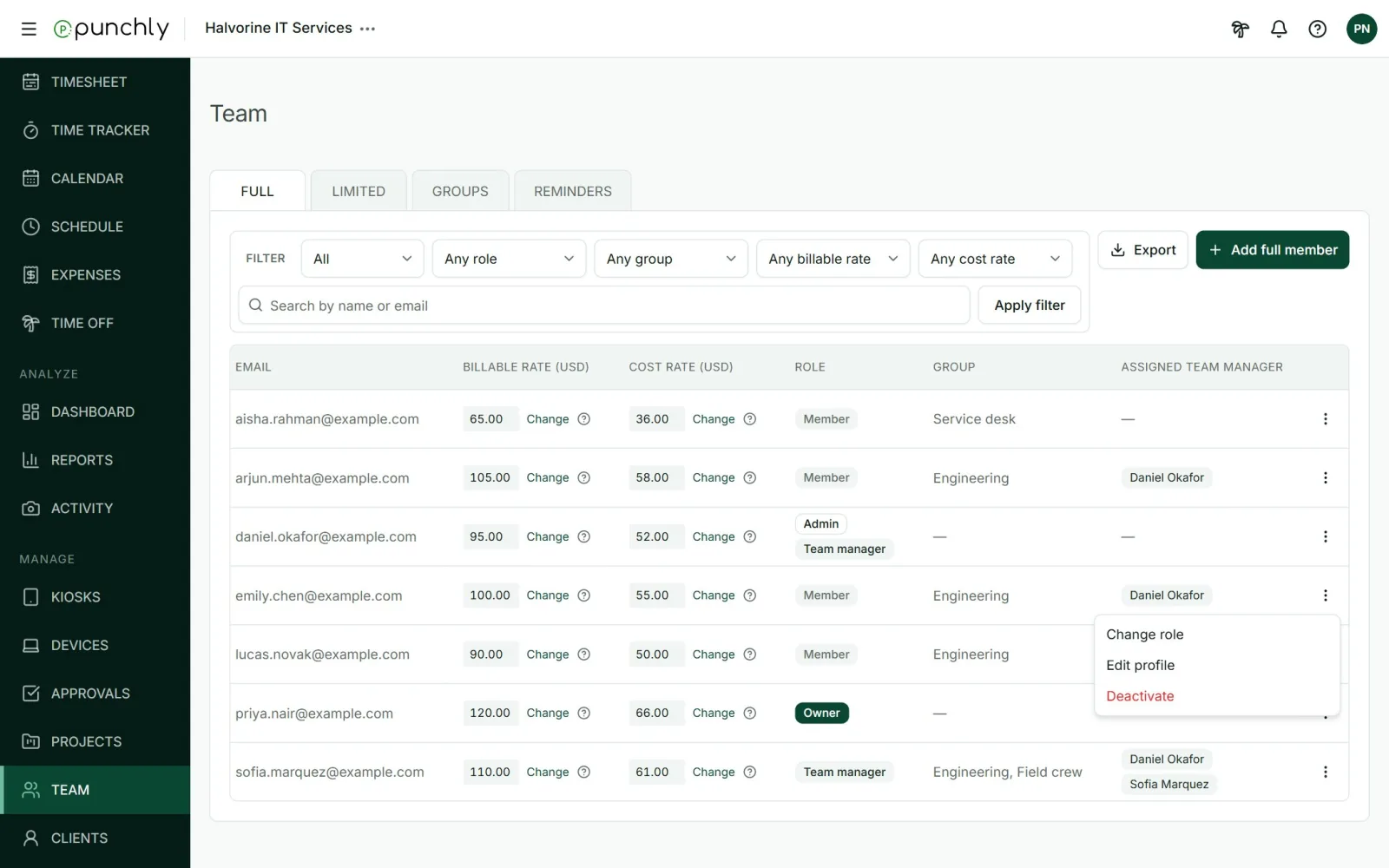Open Reports in sidebar
The height and width of the screenshot is (868, 1389).
pos(95,460)
